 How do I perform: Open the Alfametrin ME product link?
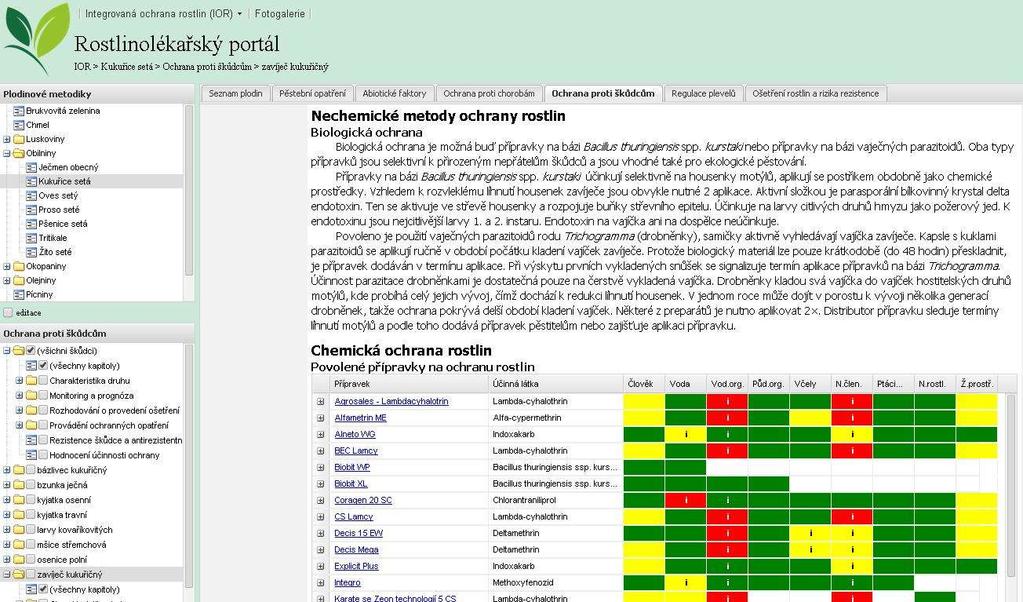click(x=360, y=418)
